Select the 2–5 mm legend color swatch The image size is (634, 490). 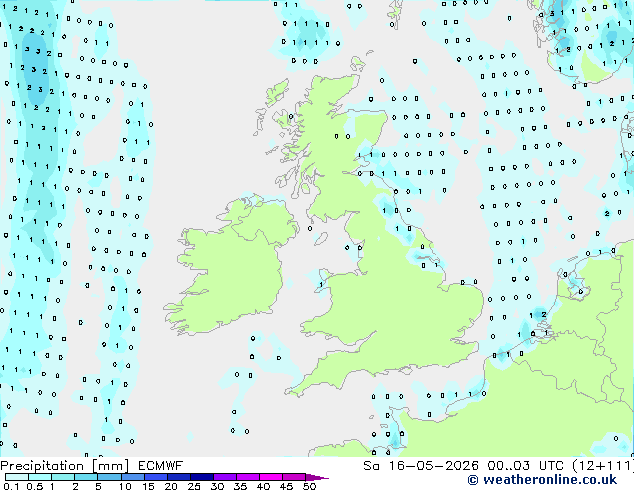pos(86,477)
